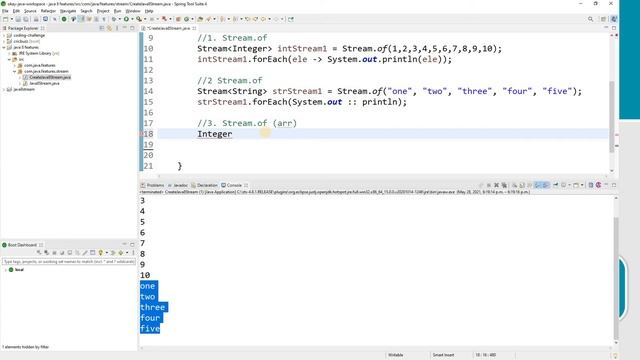Click Collapse All in Package Explorer
The width and height of the screenshot is (640, 360).
(x=102, y=28)
